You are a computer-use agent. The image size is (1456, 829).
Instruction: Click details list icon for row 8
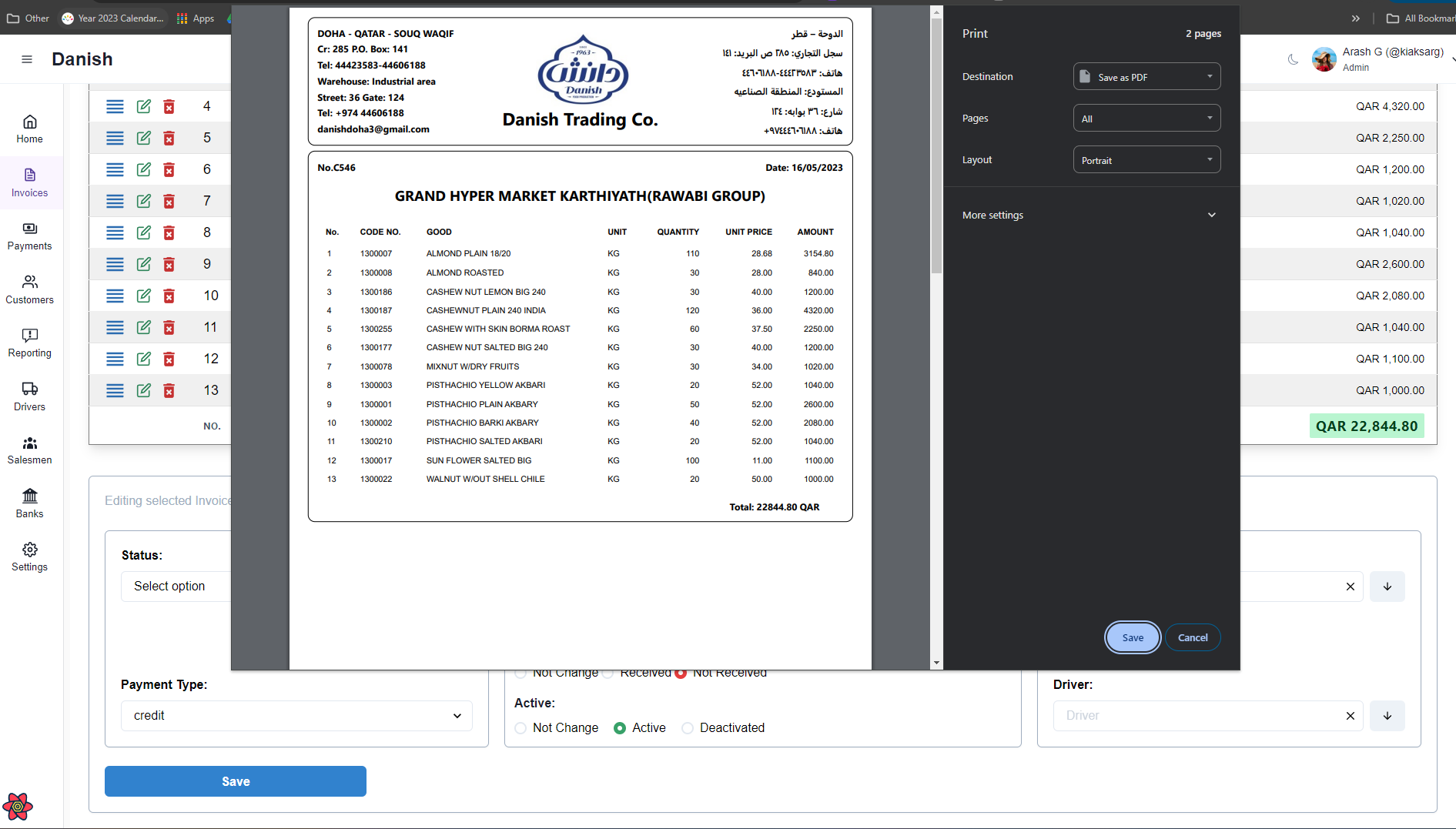tap(115, 232)
